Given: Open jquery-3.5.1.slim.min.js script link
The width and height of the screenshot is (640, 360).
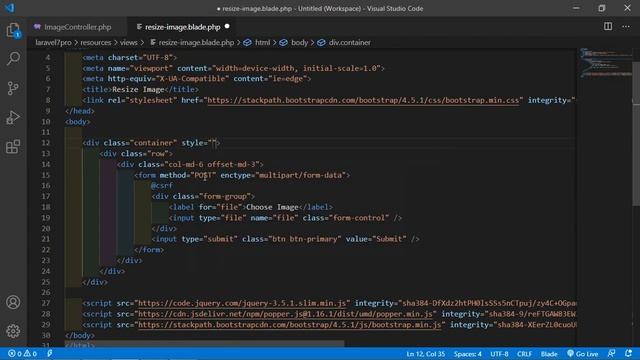Looking at the screenshot, I should tap(242, 303).
